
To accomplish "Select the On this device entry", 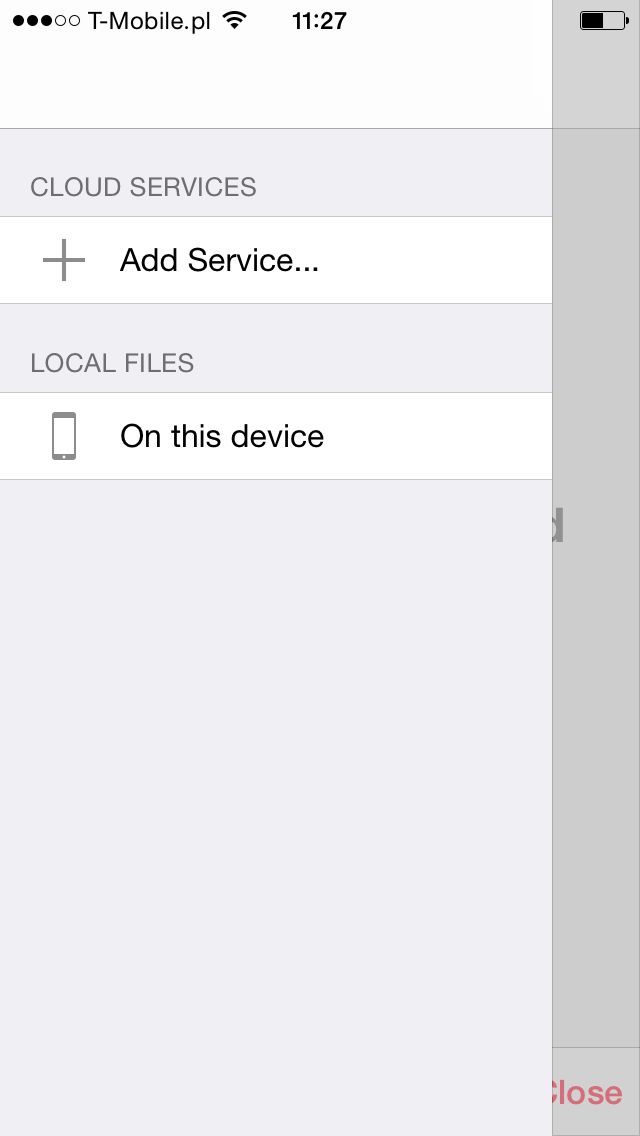I will click(275, 436).
